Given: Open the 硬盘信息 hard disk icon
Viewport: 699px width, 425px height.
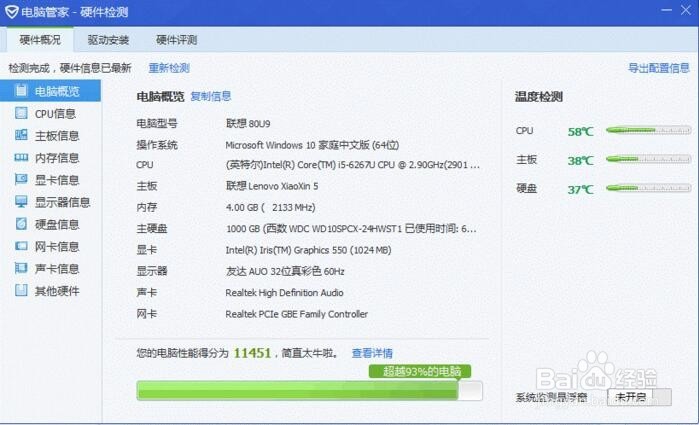Looking at the screenshot, I should tap(21, 223).
